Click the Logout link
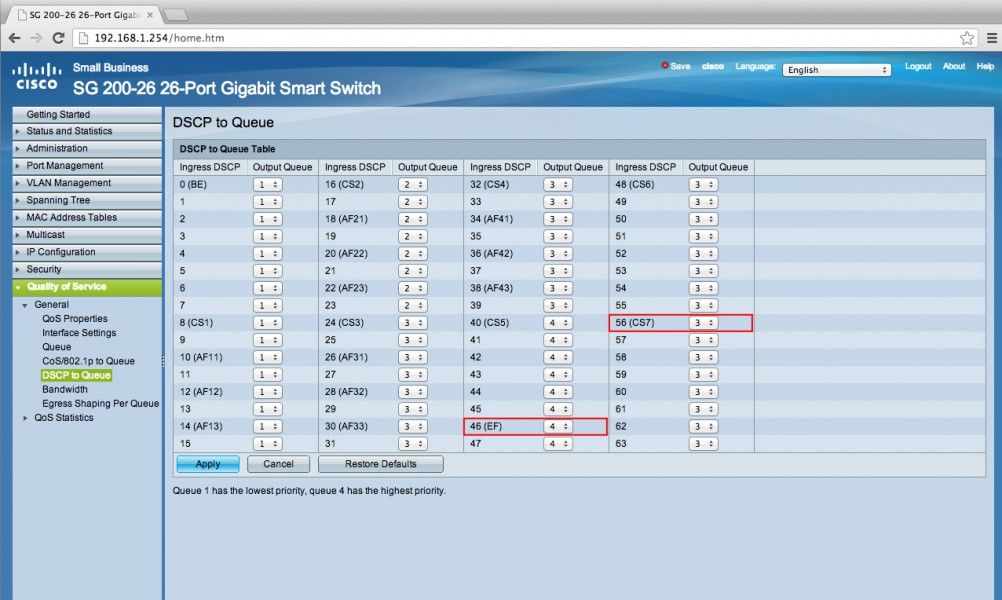Screen dimensions: 1002x600 [x=918, y=66]
